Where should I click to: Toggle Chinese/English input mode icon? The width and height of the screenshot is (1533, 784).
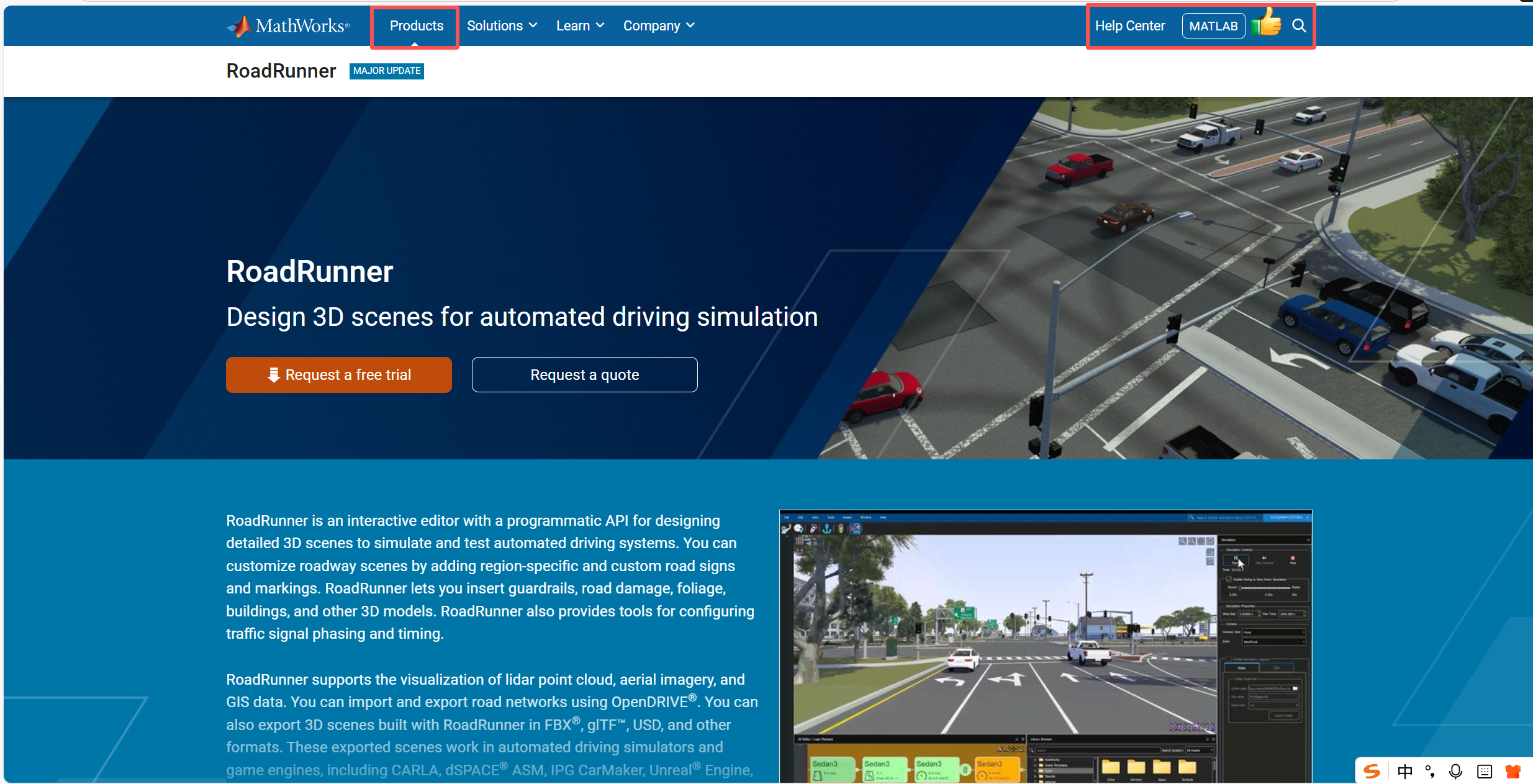pyautogui.click(x=1404, y=771)
